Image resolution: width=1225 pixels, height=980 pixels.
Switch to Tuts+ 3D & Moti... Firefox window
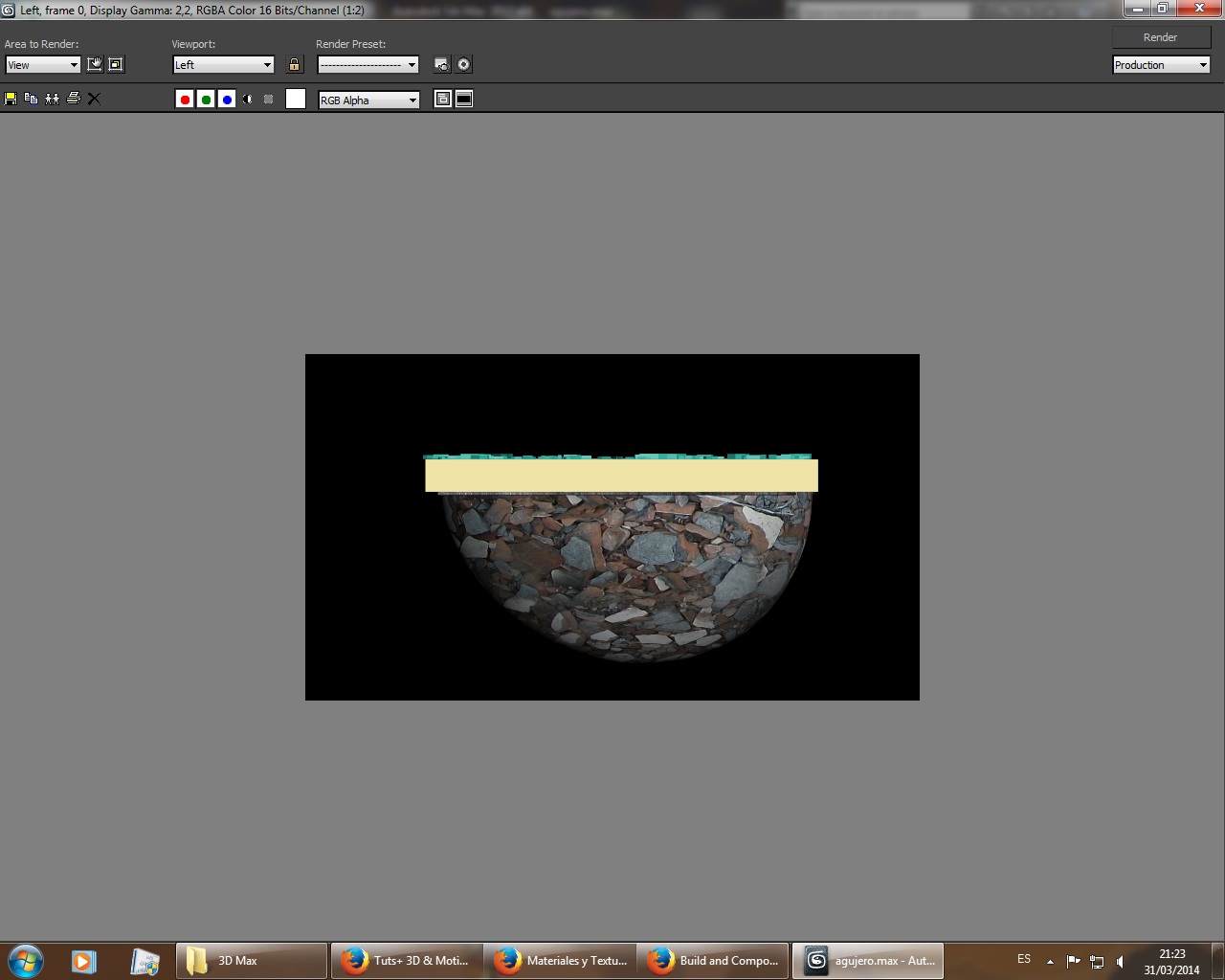point(407,961)
